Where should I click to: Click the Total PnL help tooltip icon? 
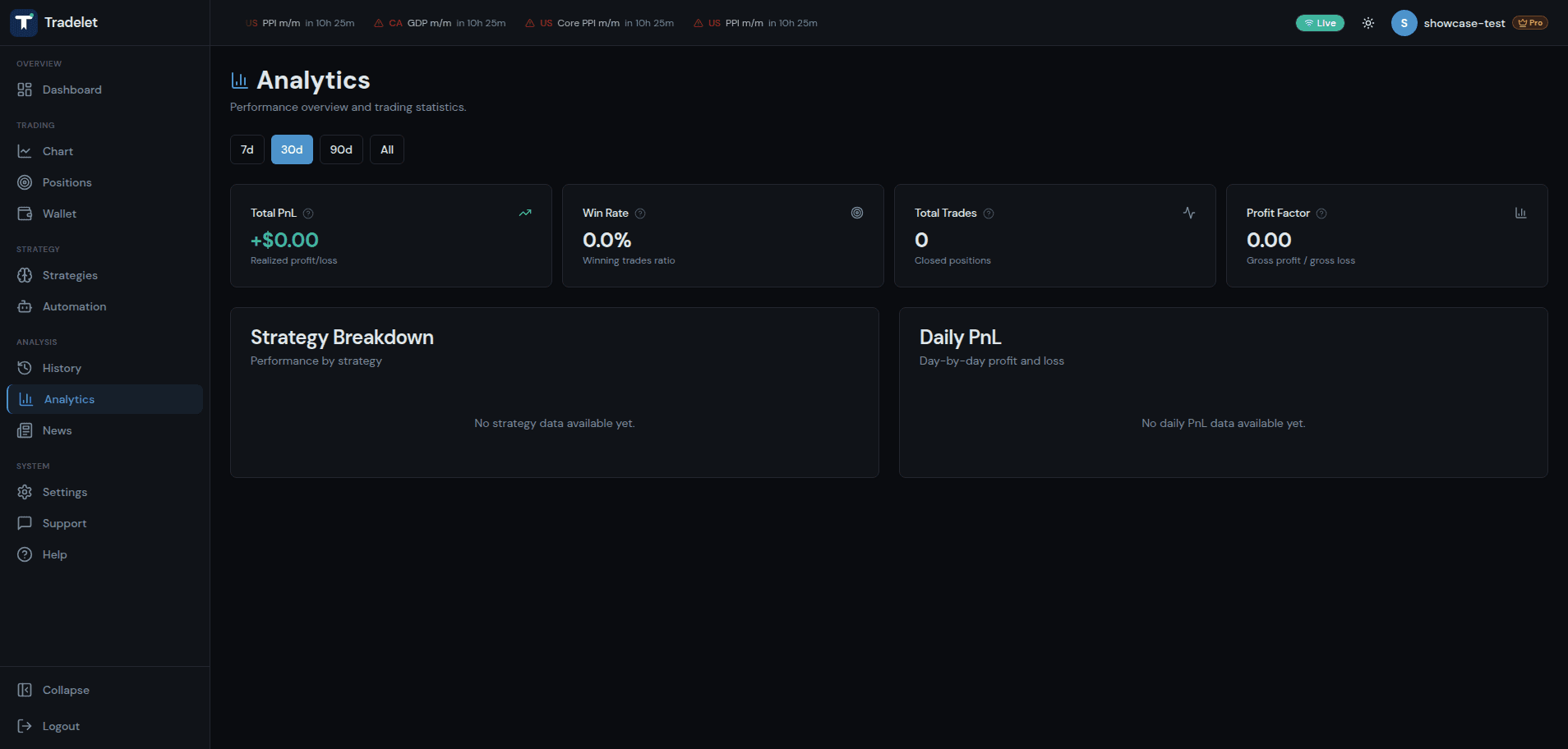coord(309,213)
